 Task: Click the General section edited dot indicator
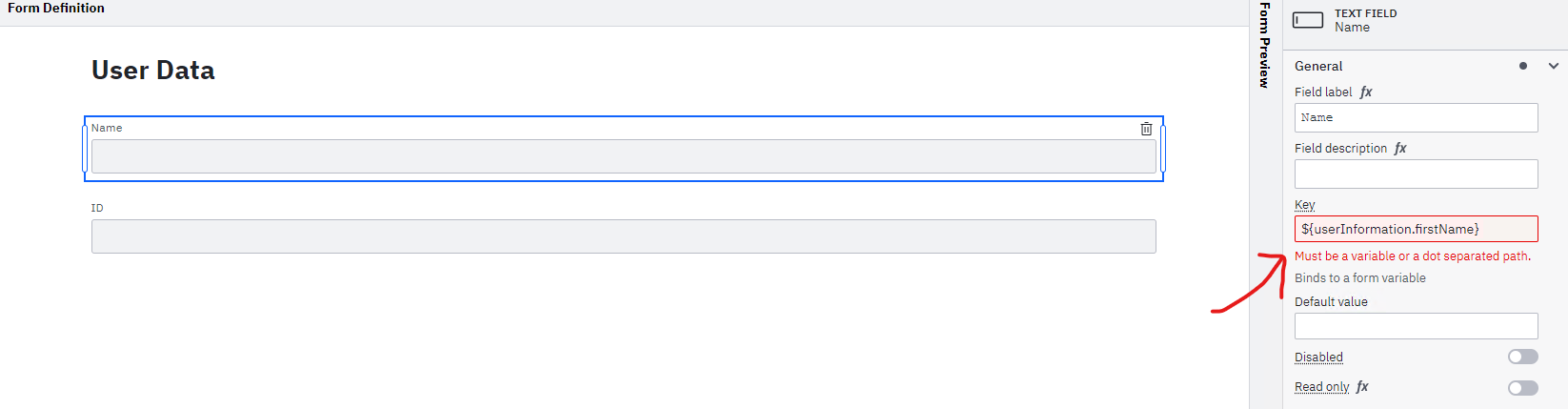click(1523, 66)
